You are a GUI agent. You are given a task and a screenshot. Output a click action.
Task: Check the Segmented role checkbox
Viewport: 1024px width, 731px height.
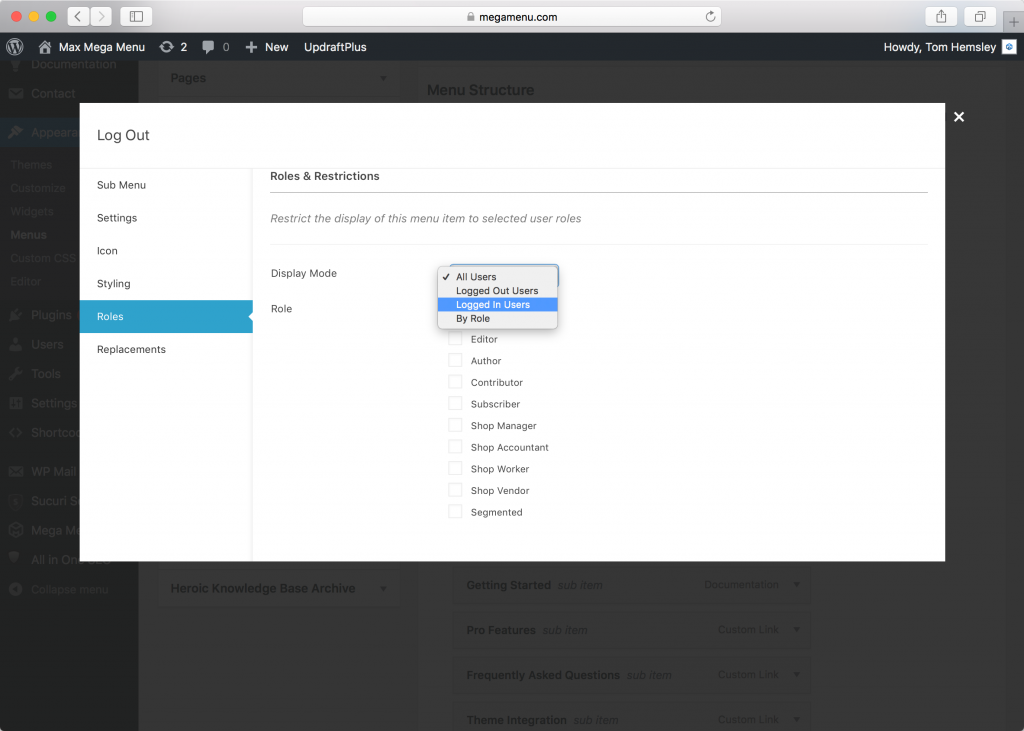pos(453,511)
